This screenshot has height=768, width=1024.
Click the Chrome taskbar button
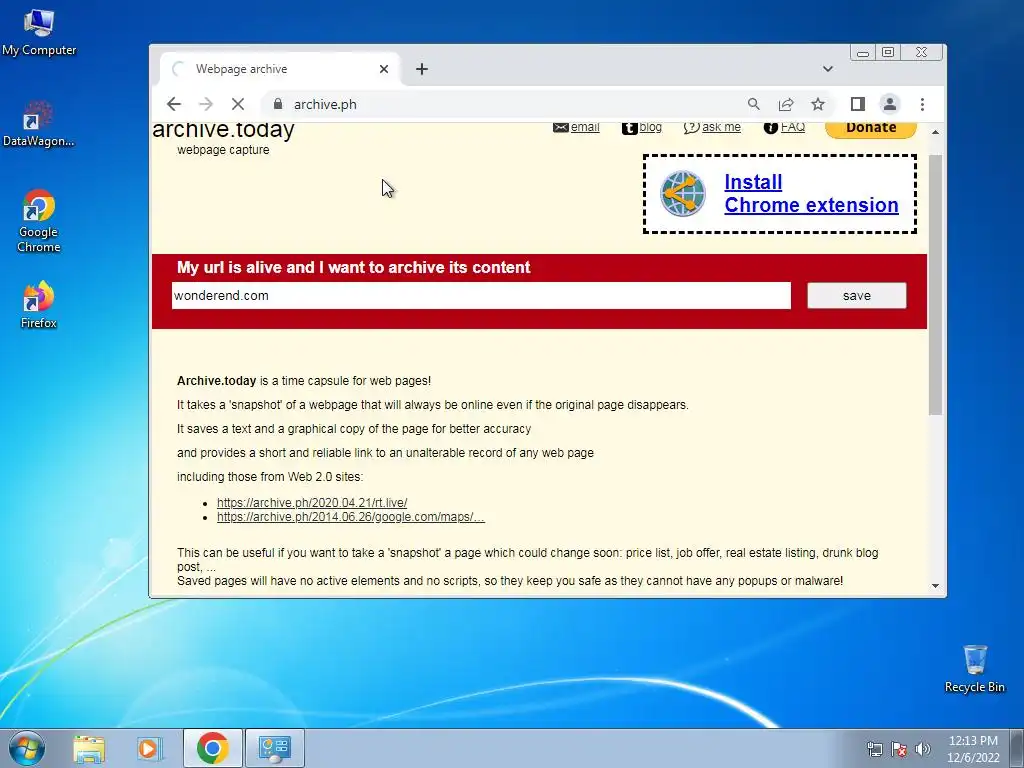pyautogui.click(x=212, y=748)
